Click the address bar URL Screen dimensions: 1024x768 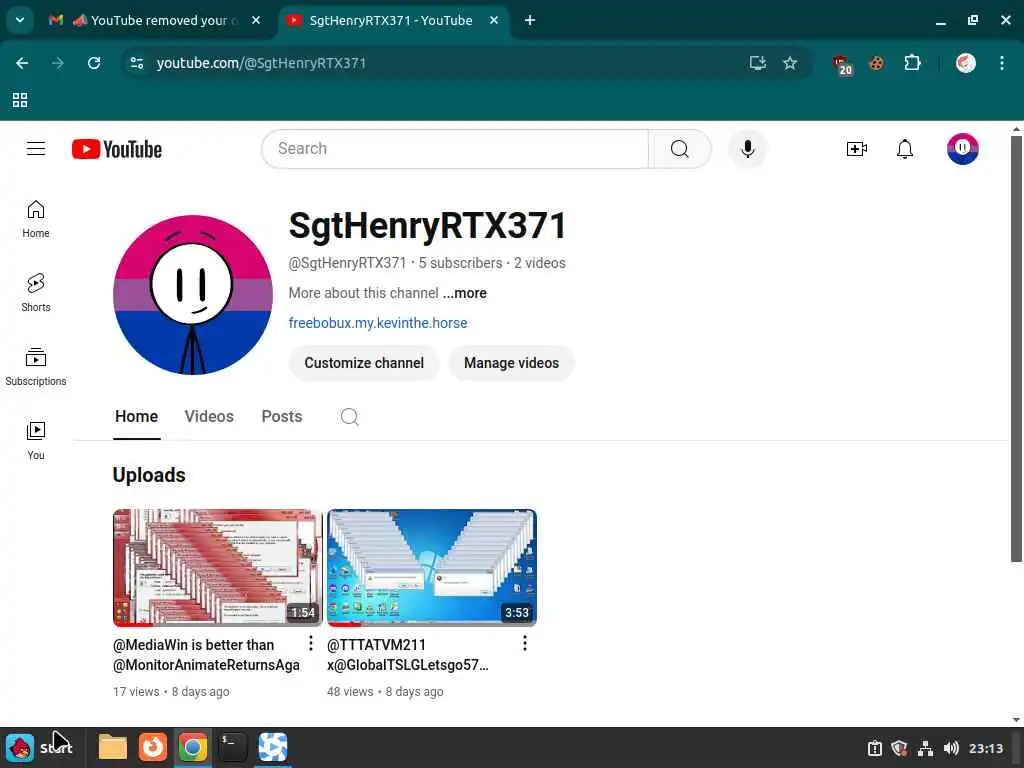point(261,63)
